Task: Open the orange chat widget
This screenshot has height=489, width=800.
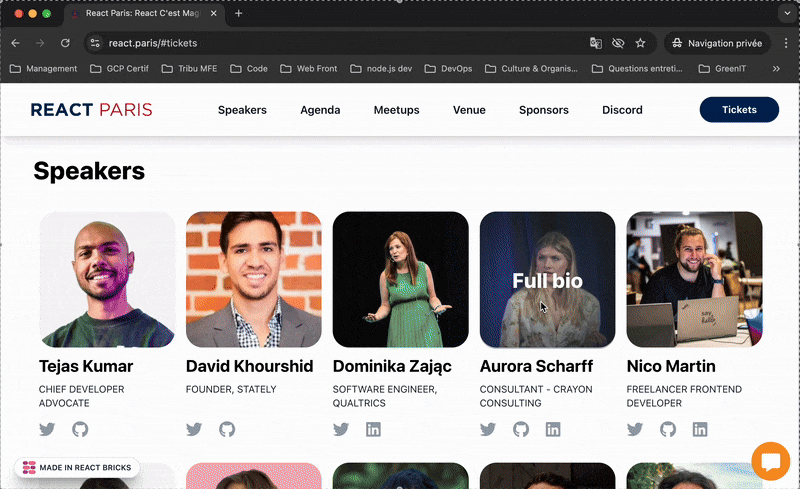Action: (x=770, y=461)
